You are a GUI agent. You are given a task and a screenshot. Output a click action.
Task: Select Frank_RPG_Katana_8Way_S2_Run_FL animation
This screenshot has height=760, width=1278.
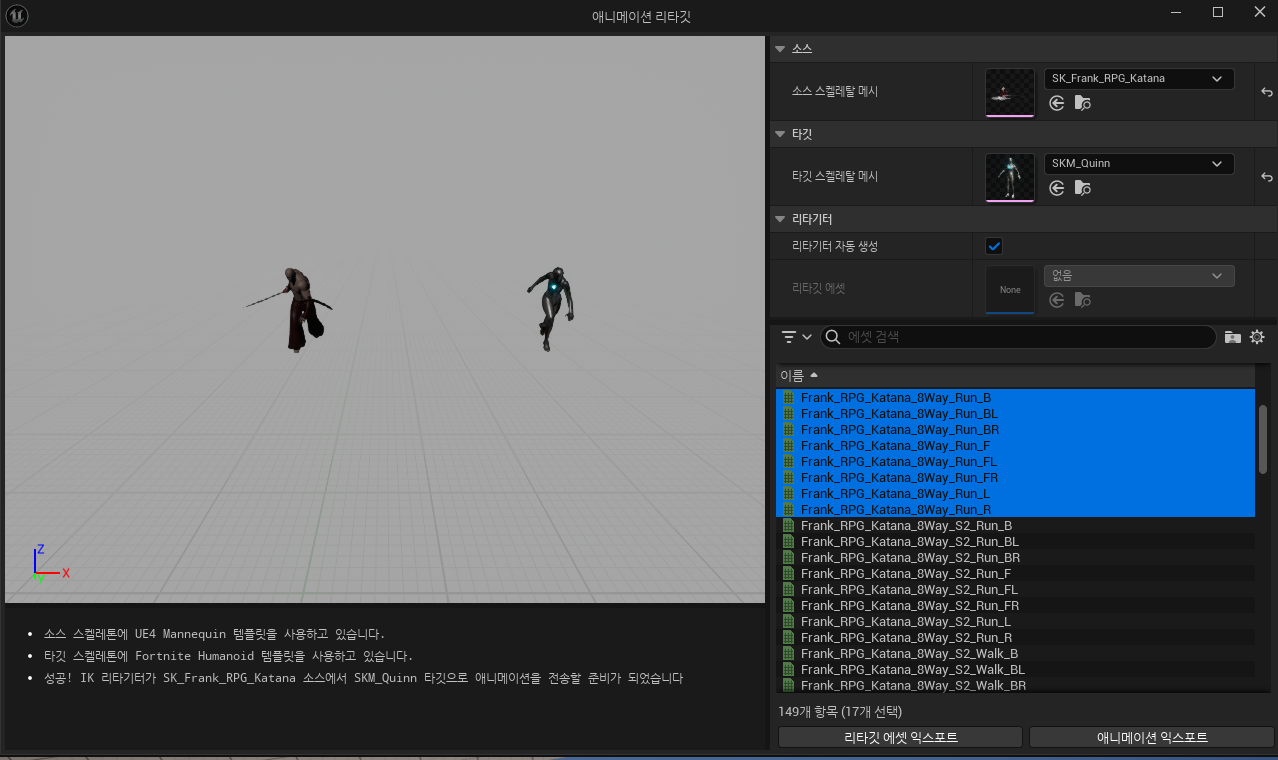[x=1015, y=589]
